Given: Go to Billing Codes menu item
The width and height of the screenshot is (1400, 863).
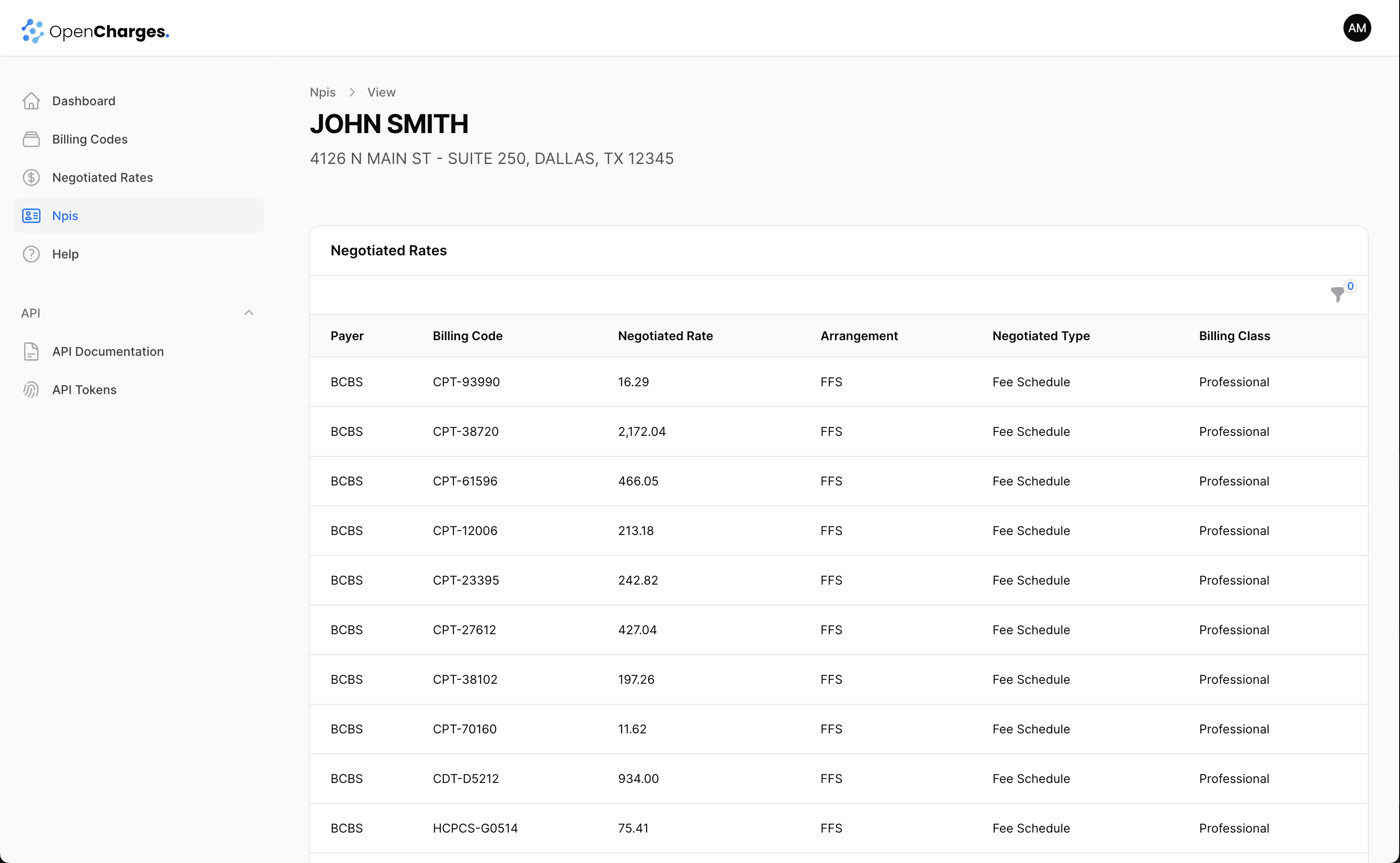Looking at the screenshot, I should point(90,139).
